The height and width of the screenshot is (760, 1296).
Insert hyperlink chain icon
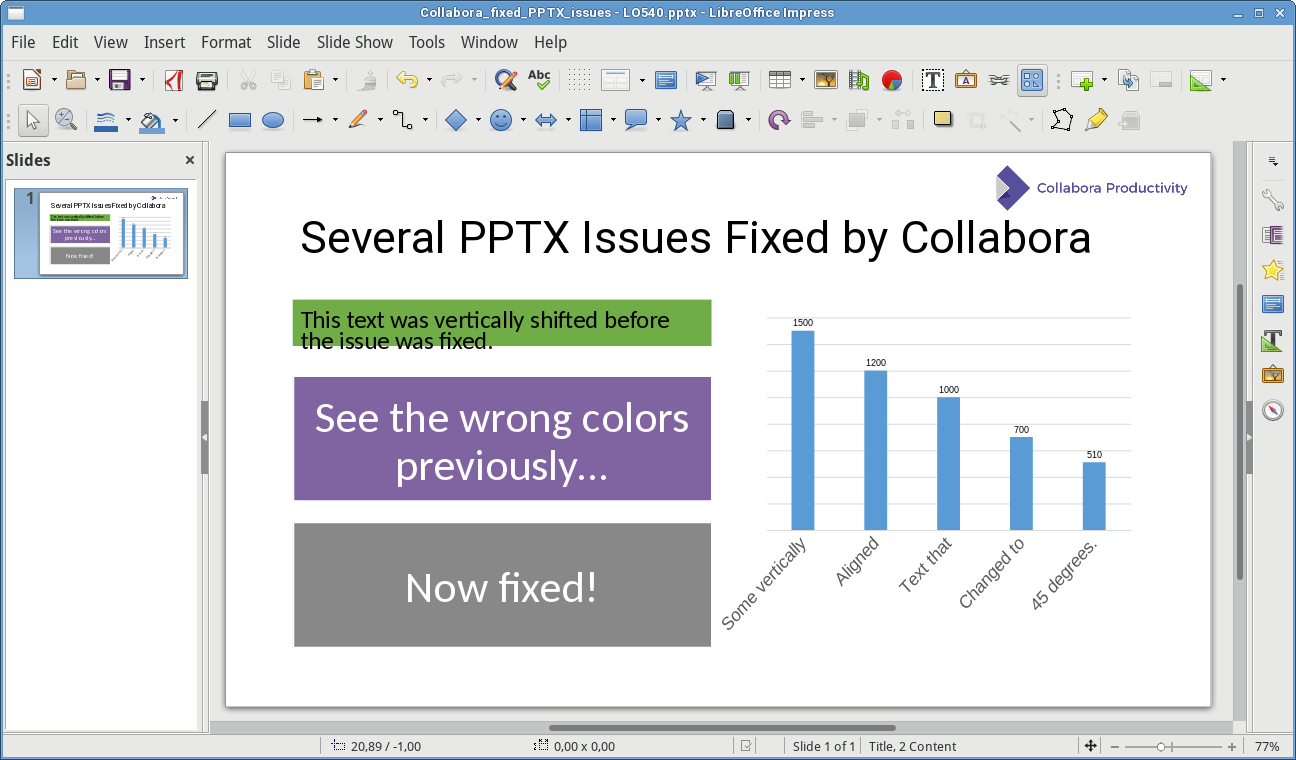pos(999,80)
